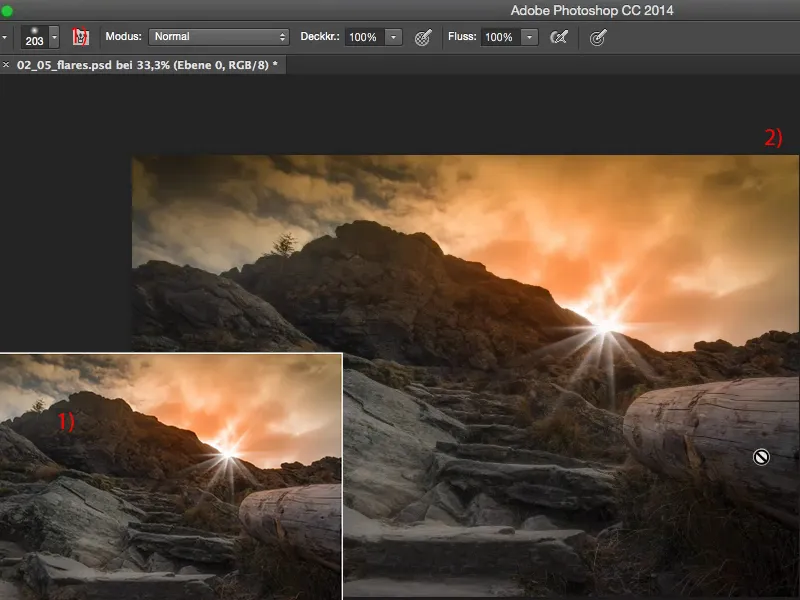
Task: Open the brush preset picker showing 203
Action: tap(33, 37)
